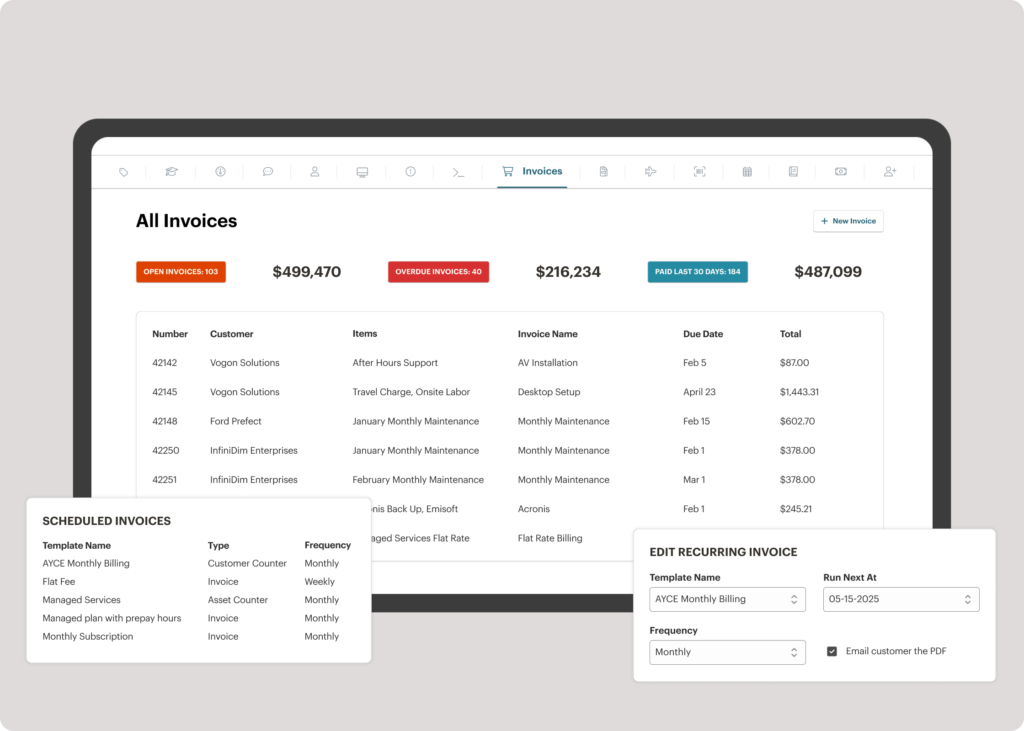Toggle the Email customer the PDF checkbox
1024x731 pixels.
(832, 650)
